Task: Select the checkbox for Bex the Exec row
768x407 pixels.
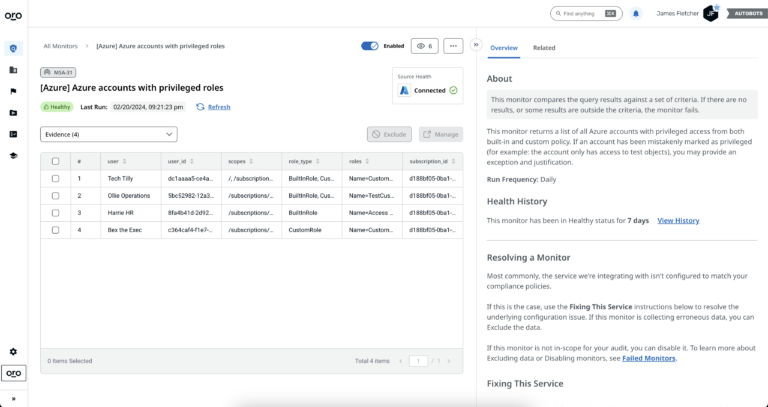Action: coord(55,230)
